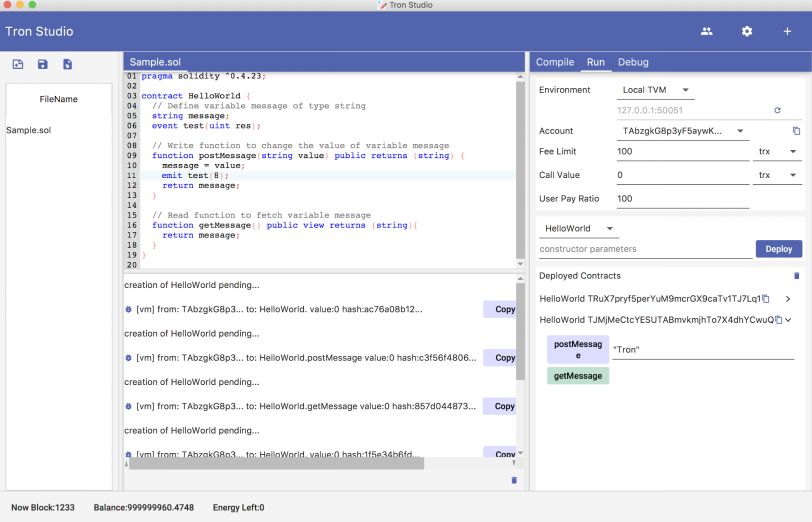The image size is (812, 522).
Task: Expand the HelloWorld TRuX7pryf5 contract
Action: pos(788,298)
